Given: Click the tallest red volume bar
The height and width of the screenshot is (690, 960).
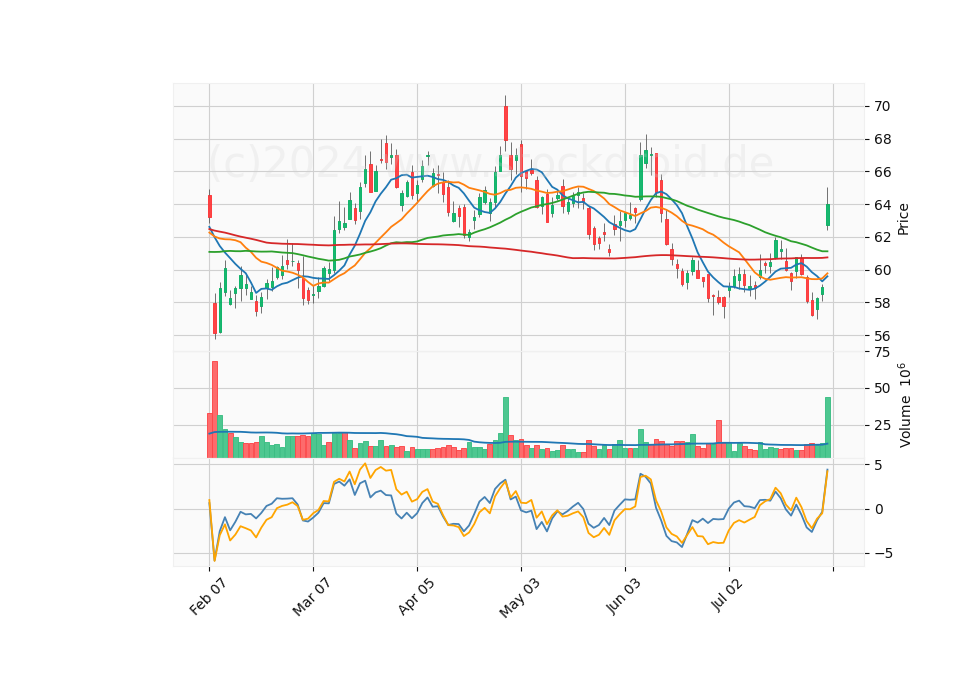Looking at the screenshot, I should pyautogui.click(x=215, y=410).
